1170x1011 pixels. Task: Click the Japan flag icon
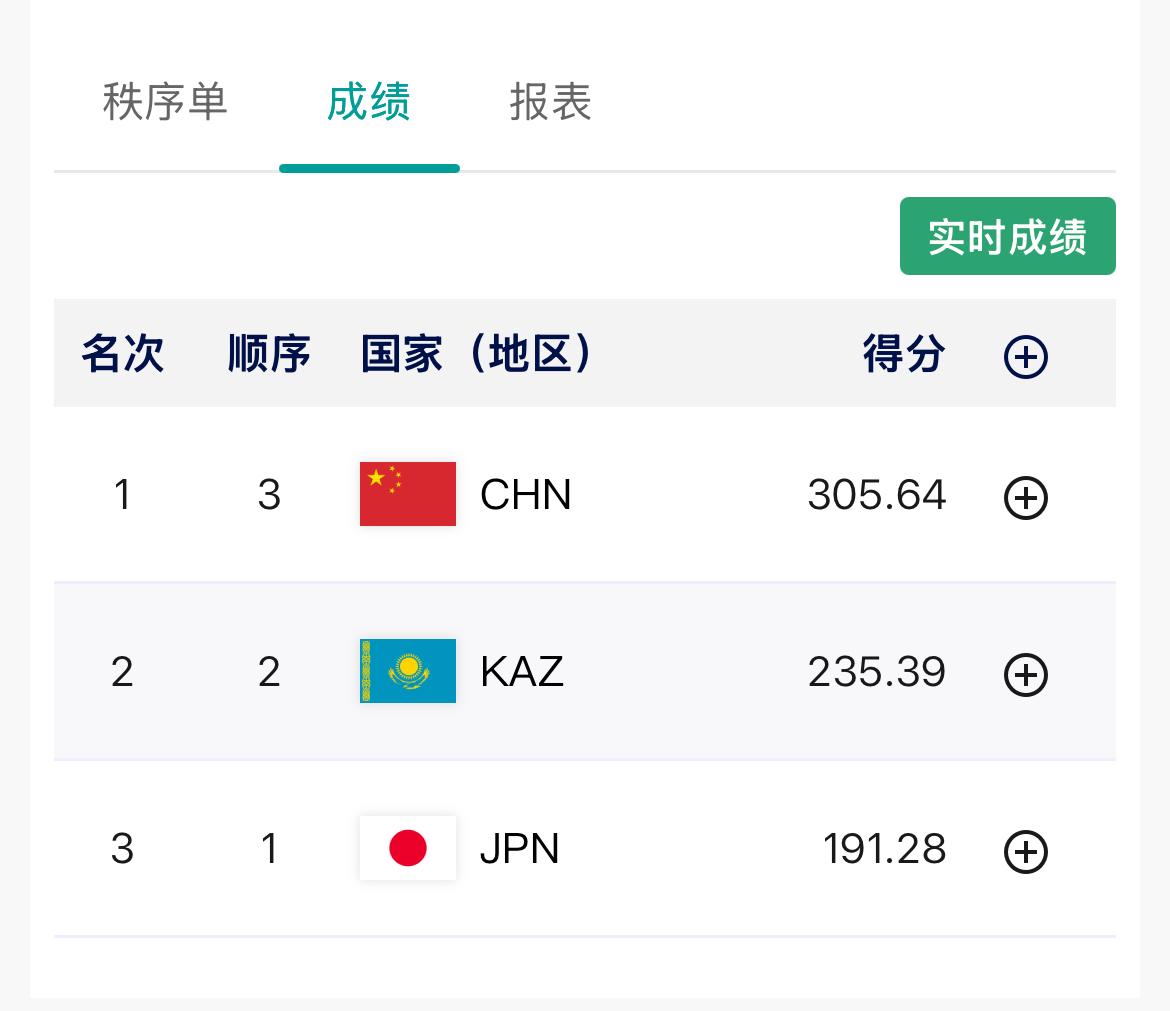(408, 848)
